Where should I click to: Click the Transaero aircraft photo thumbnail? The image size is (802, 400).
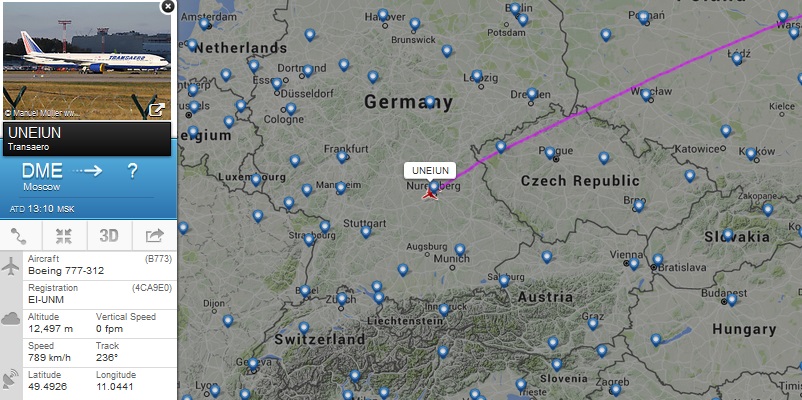(x=87, y=61)
